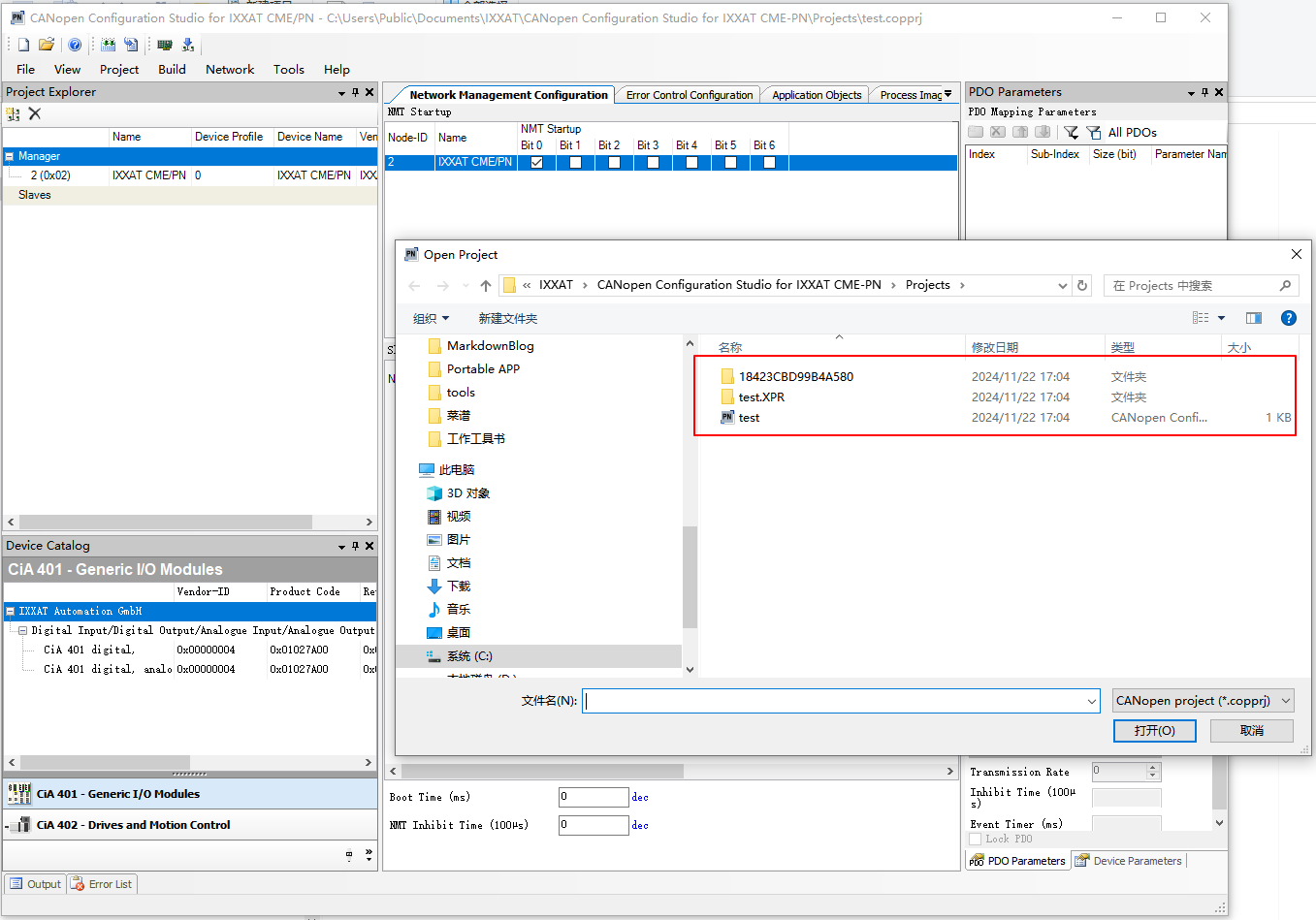Click the search magnifier in Projects search box
The image size is (1316, 920).
[x=1285, y=285]
